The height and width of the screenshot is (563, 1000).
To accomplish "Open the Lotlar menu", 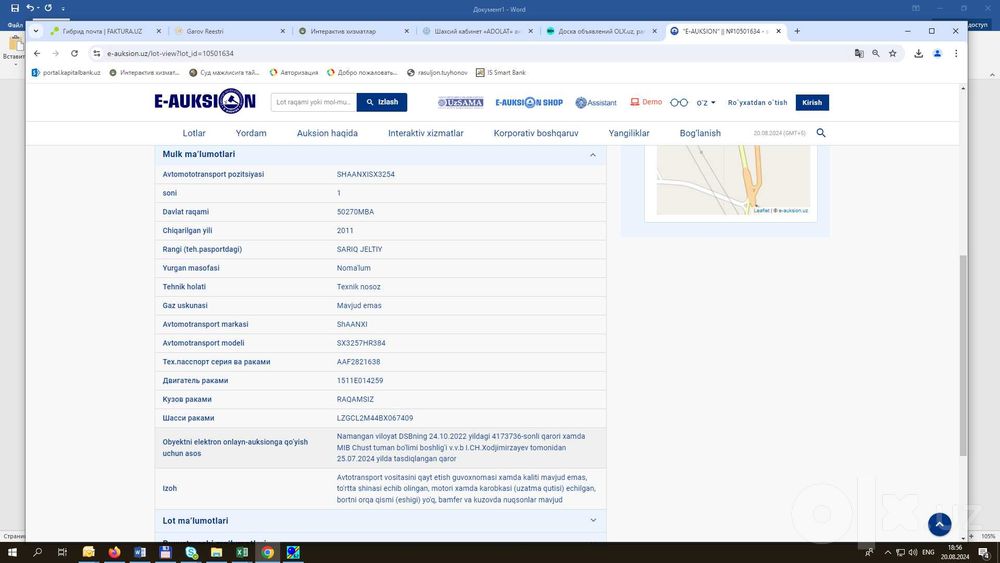I will [x=194, y=133].
